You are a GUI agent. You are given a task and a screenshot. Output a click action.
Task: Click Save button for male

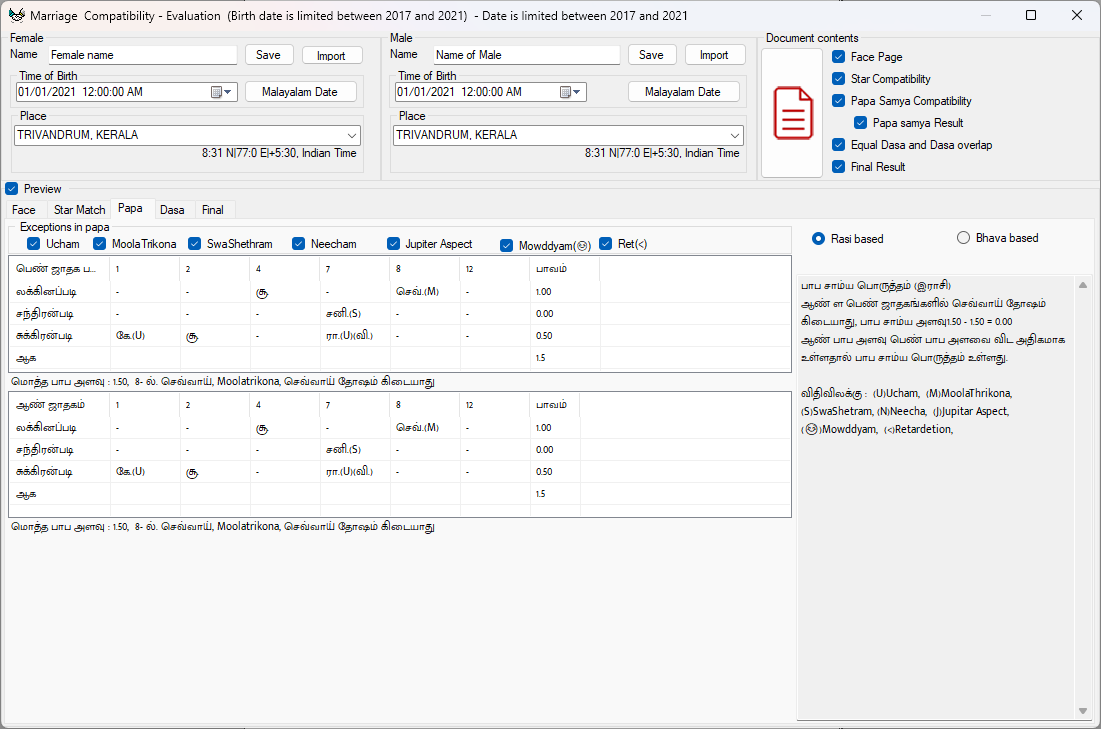pyautogui.click(x=651, y=55)
